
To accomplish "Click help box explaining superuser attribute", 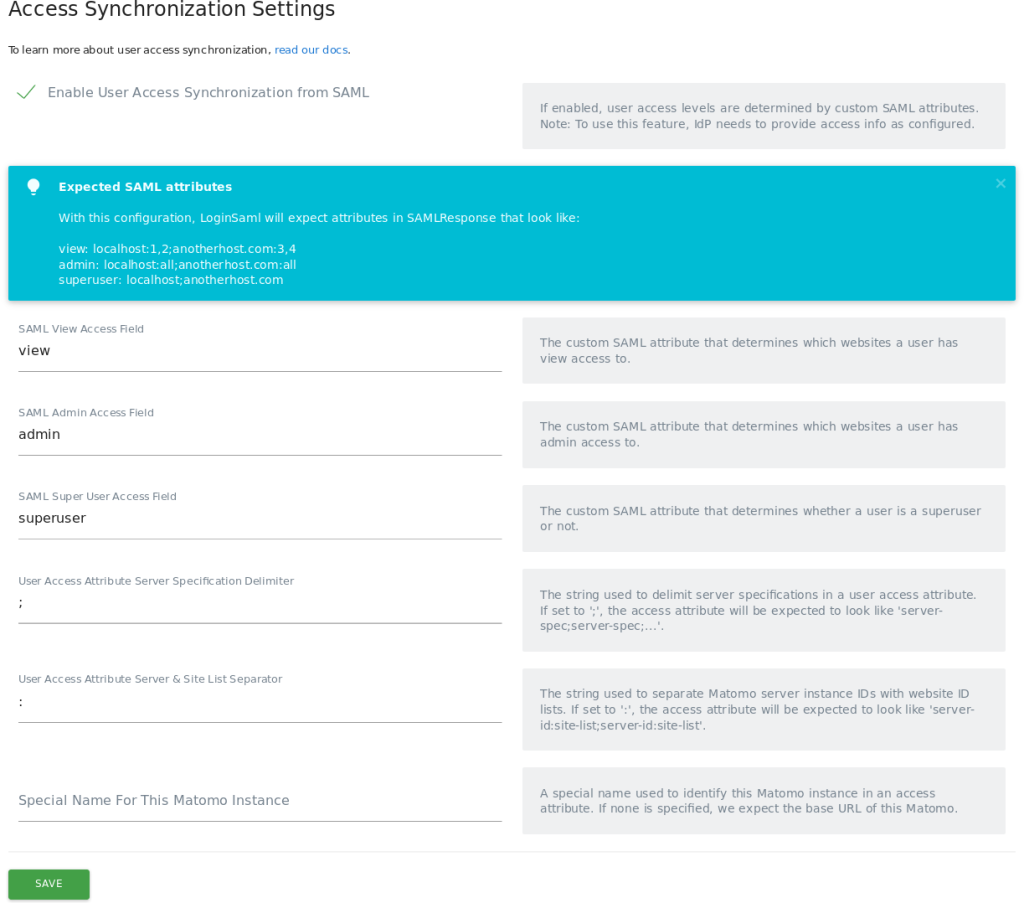I will [x=763, y=519].
